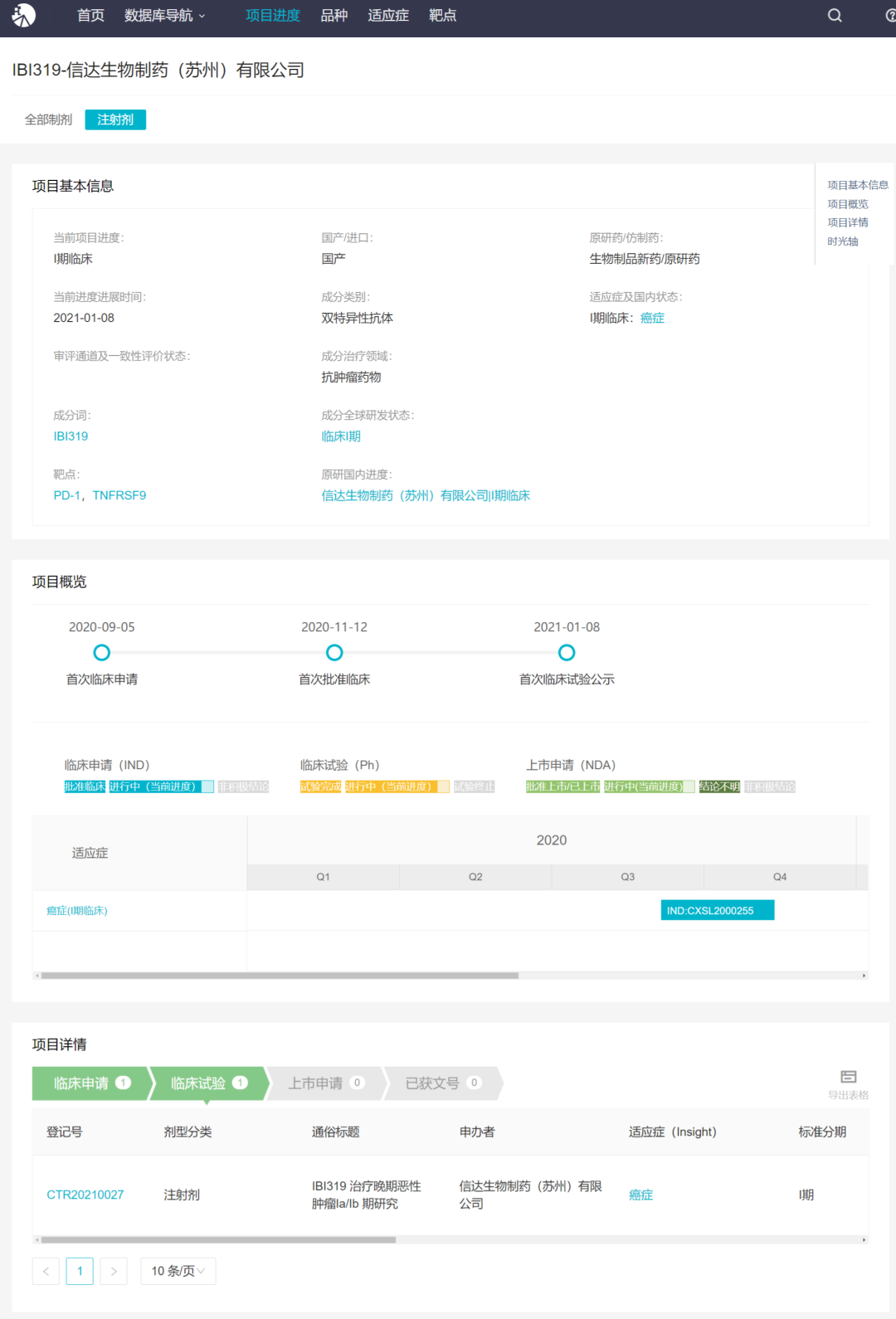Click the 登记号 column header
Image resolution: width=896 pixels, height=1319 pixels.
tap(65, 1132)
